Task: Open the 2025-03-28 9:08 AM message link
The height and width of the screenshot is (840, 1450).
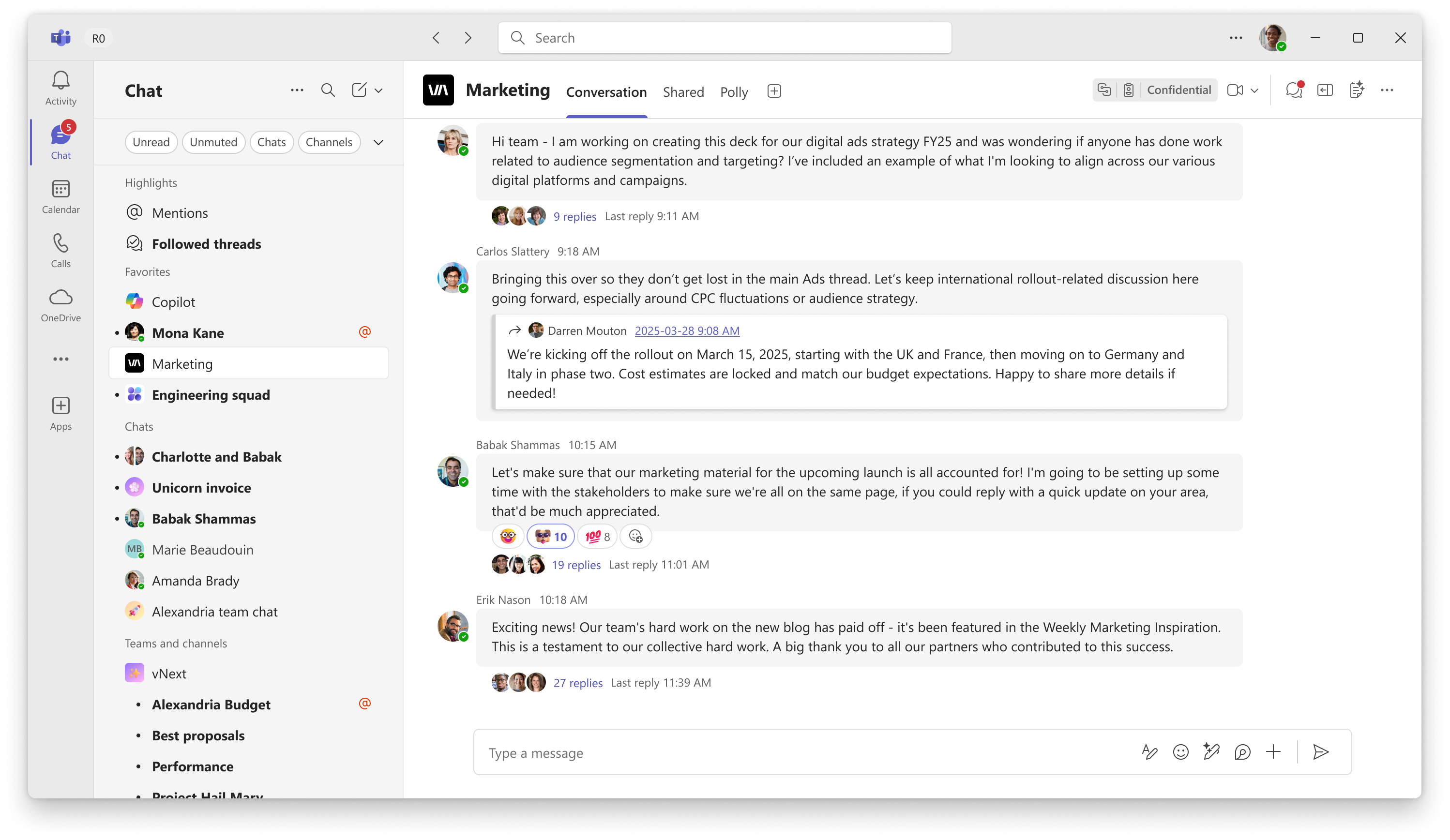Action: tap(687, 331)
